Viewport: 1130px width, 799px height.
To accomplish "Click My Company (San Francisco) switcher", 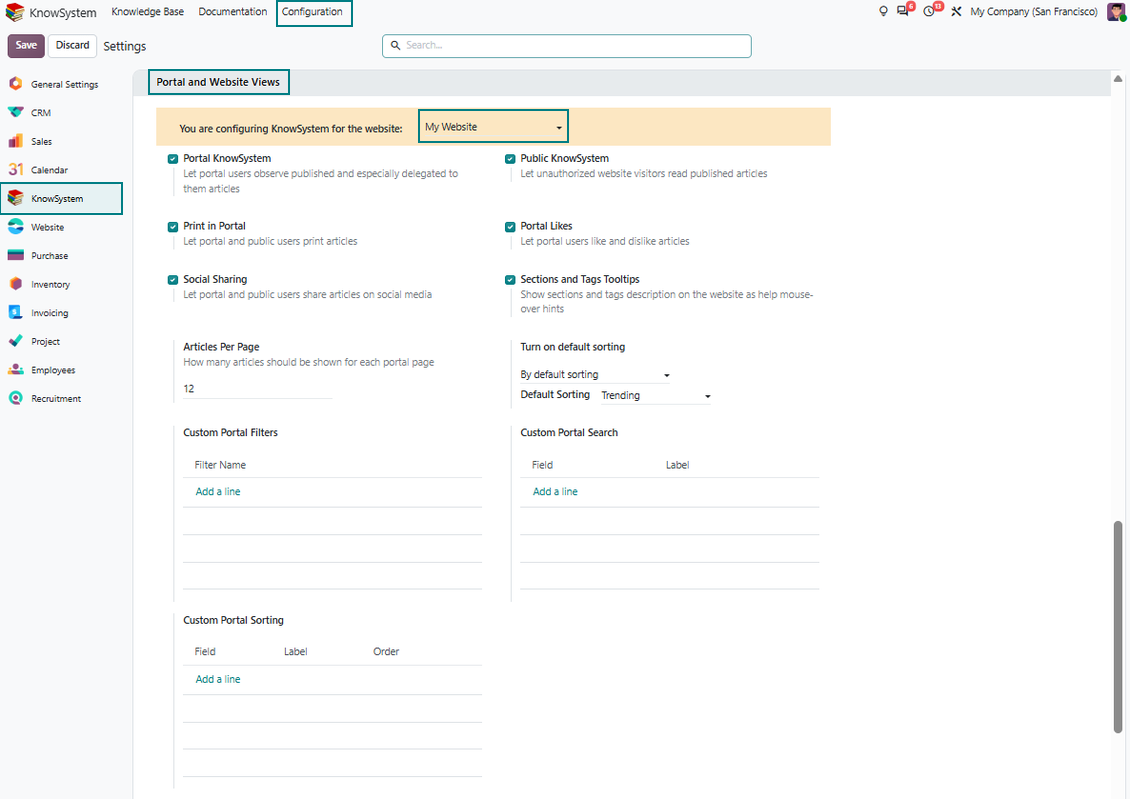I will [1033, 12].
